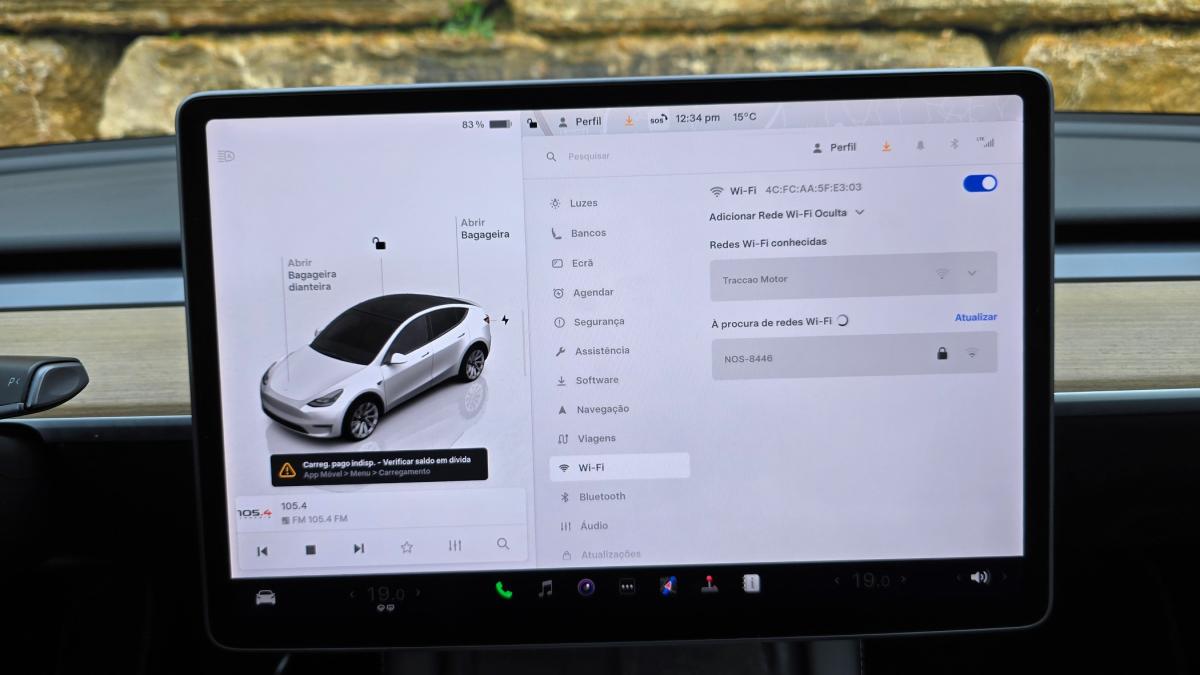Tap the 105.4 radio station logo
Image resolution: width=1200 pixels, height=675 pixels.
click(254, 513)
